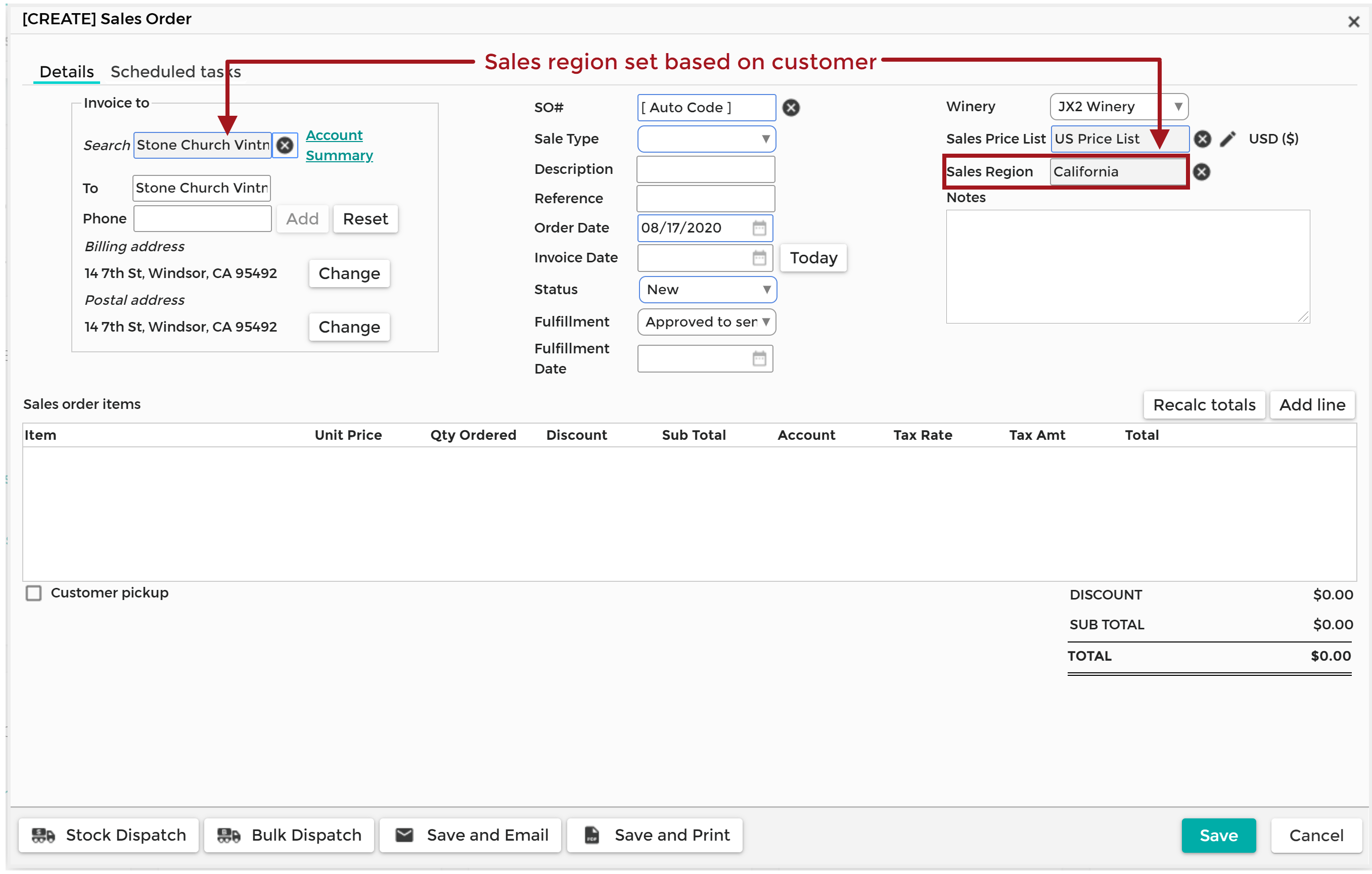This screenshot has width=1372, height=874.
Task: Open the Account Summary link
Action: (x=339, y=145)
